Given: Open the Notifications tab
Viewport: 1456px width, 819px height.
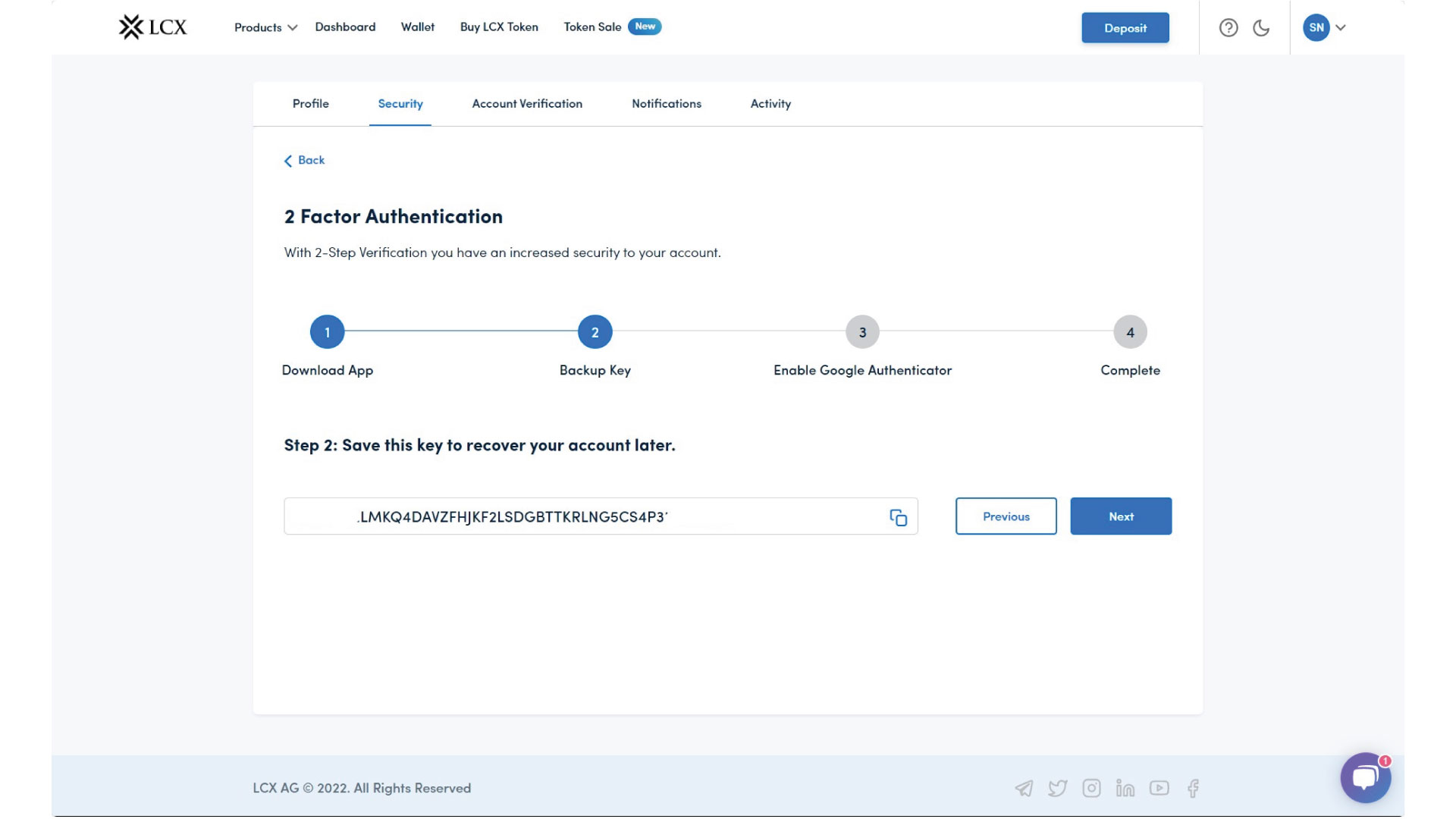Looking at the screenshot, I should coord(667,104).
